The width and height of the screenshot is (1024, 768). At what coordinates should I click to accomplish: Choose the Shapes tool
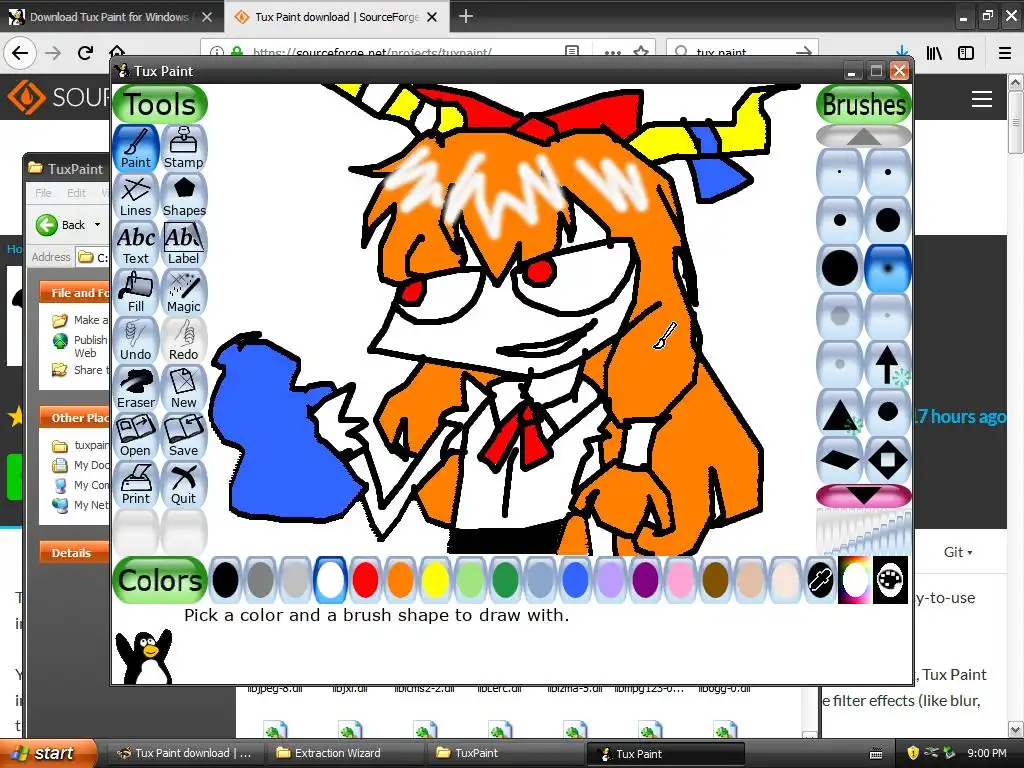point(184,197)
